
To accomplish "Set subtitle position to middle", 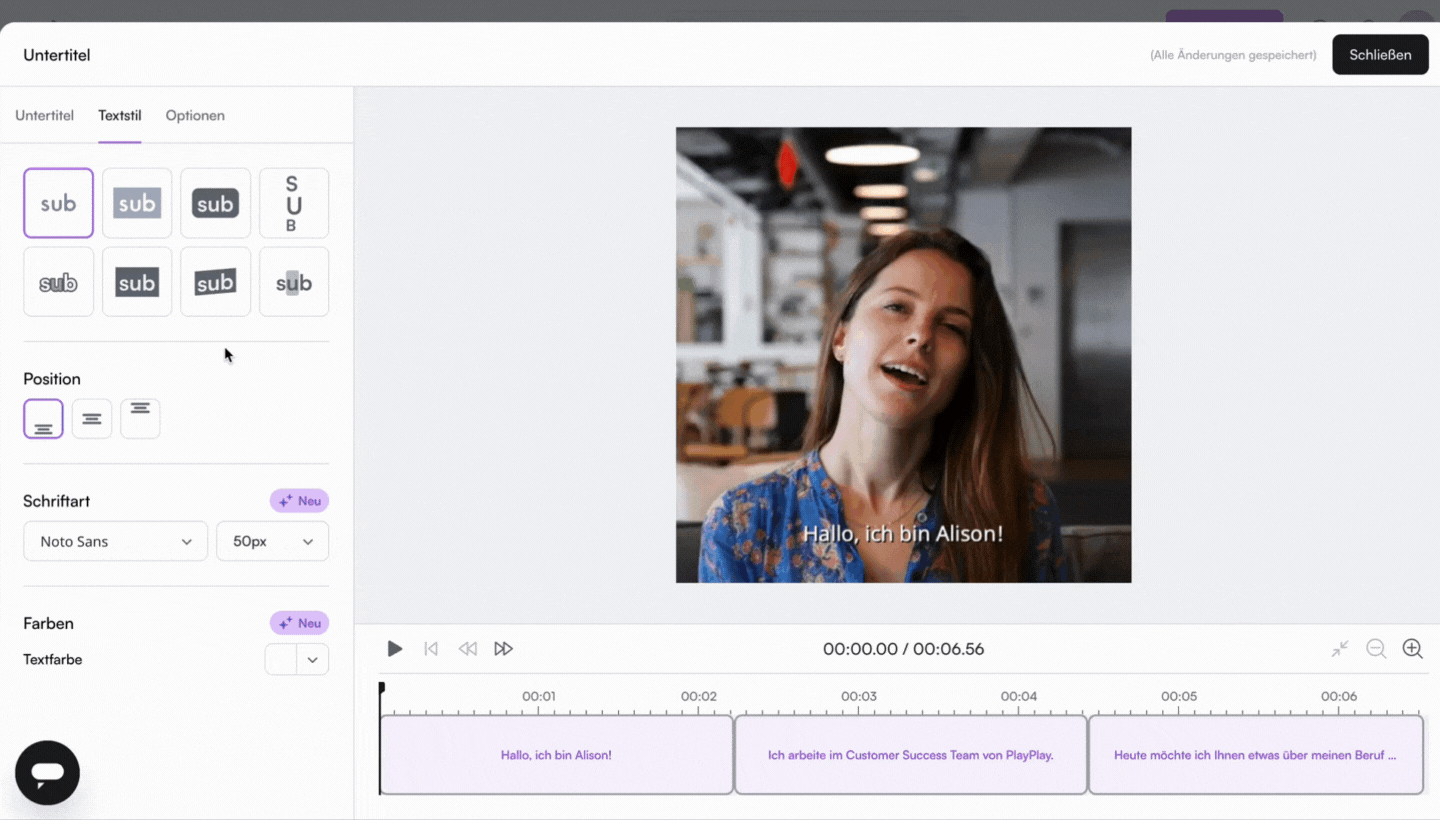I will [x=92, y=419].
